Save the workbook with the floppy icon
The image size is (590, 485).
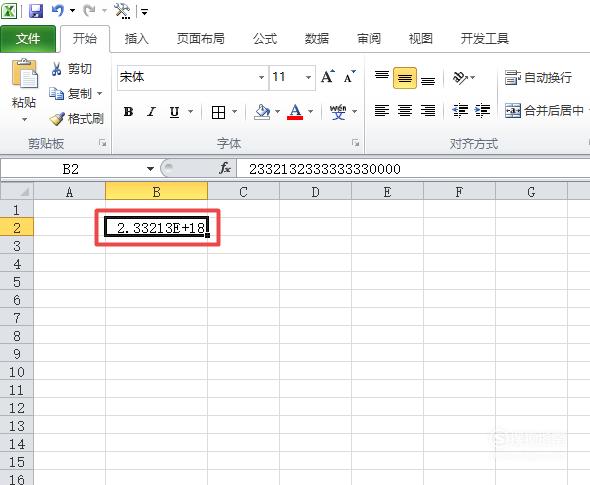click(36, 11)
